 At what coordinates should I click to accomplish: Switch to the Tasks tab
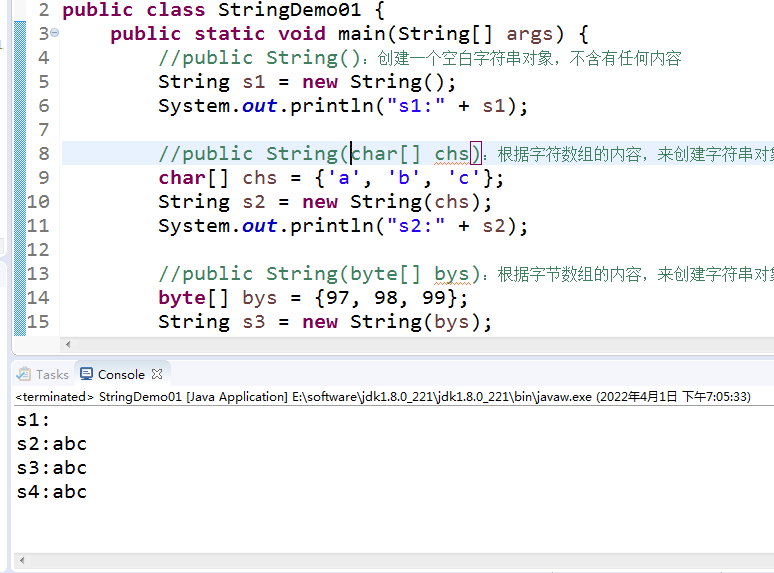click(x=51, y=374)
